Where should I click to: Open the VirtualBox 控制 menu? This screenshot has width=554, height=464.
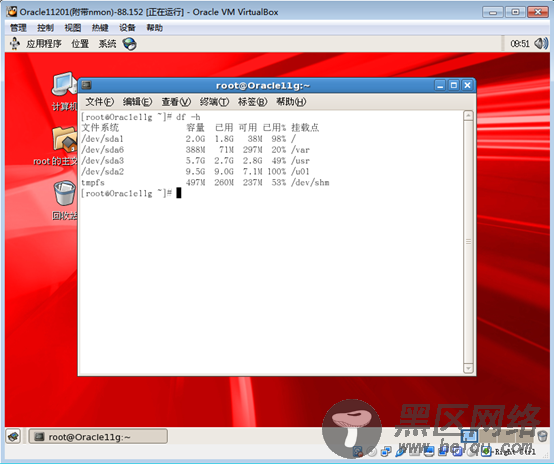pos(45,28)
